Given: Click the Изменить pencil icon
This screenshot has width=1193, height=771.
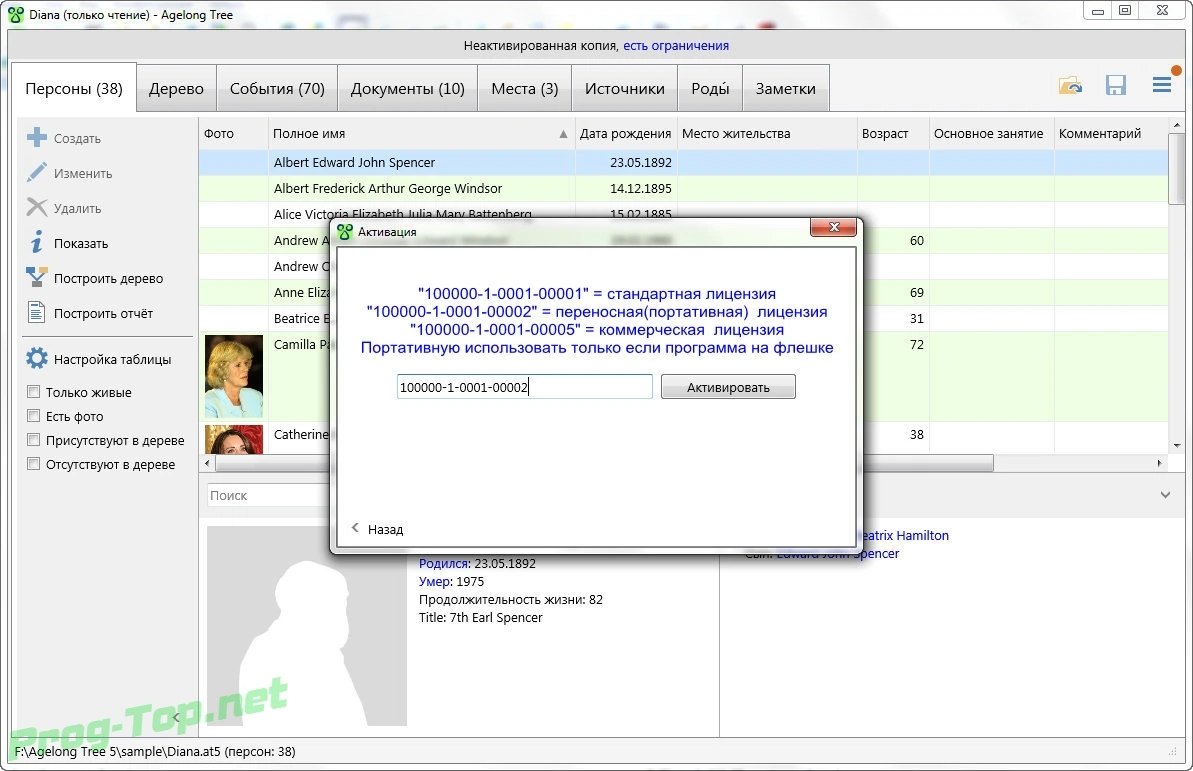Looking at the screenshot, I should click(37, 173).
